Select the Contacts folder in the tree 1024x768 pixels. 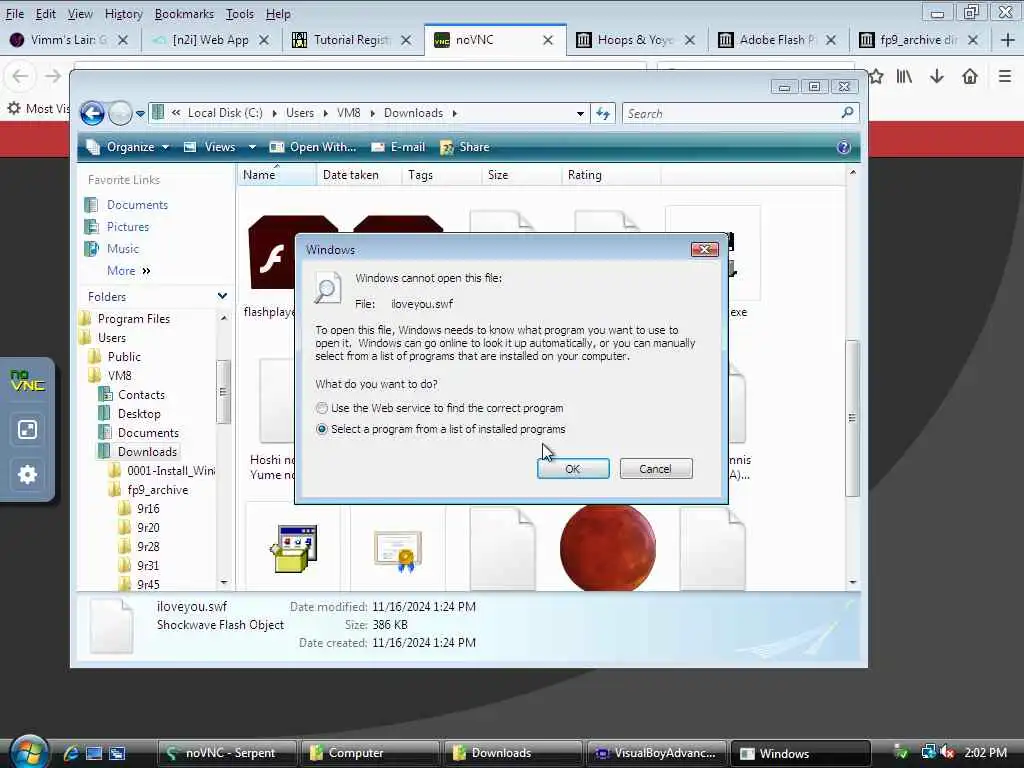[140, 394]
